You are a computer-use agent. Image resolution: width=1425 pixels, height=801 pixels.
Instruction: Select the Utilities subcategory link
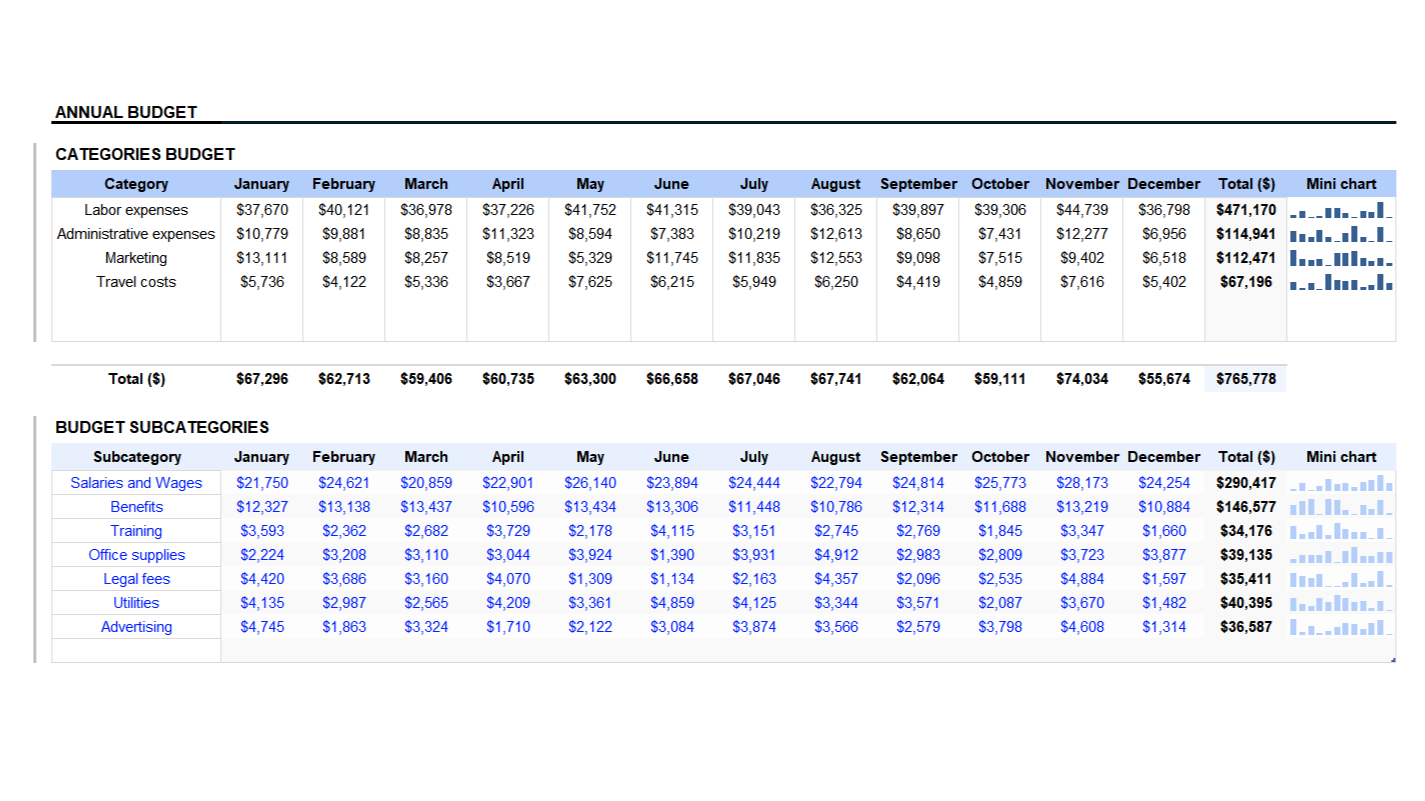pyautogui.click(x=136, y=603)
